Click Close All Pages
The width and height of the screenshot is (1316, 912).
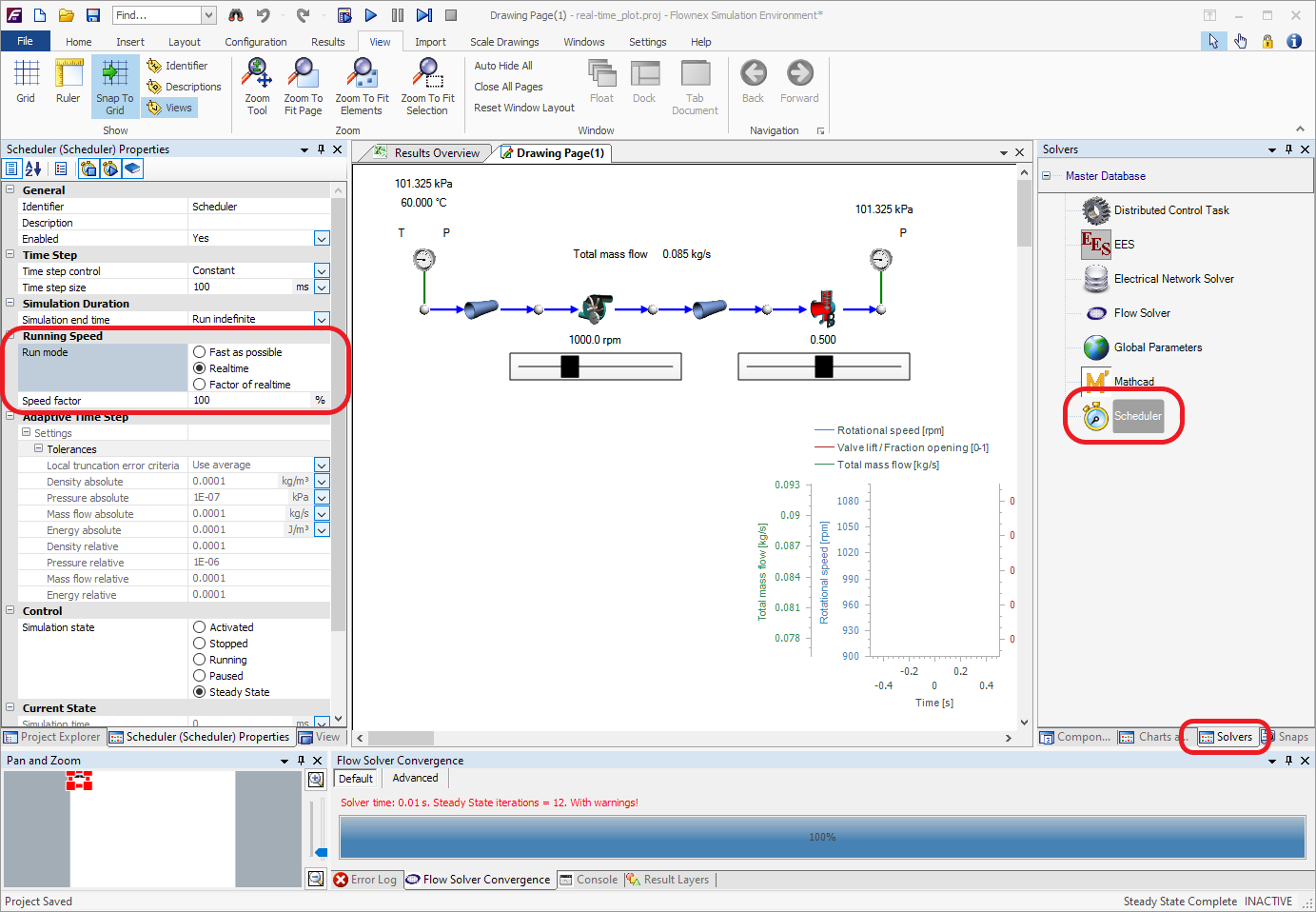[508, 87]
